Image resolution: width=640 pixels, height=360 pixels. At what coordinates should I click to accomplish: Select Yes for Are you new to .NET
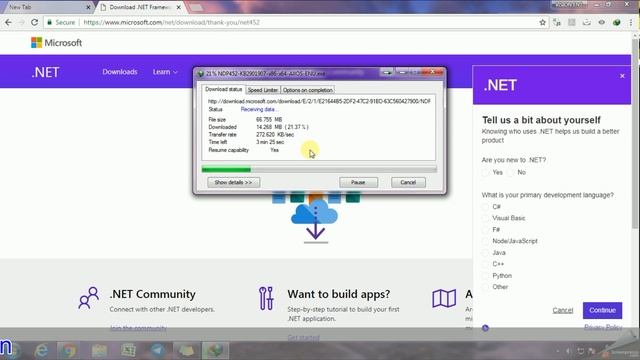pos(485,173)
